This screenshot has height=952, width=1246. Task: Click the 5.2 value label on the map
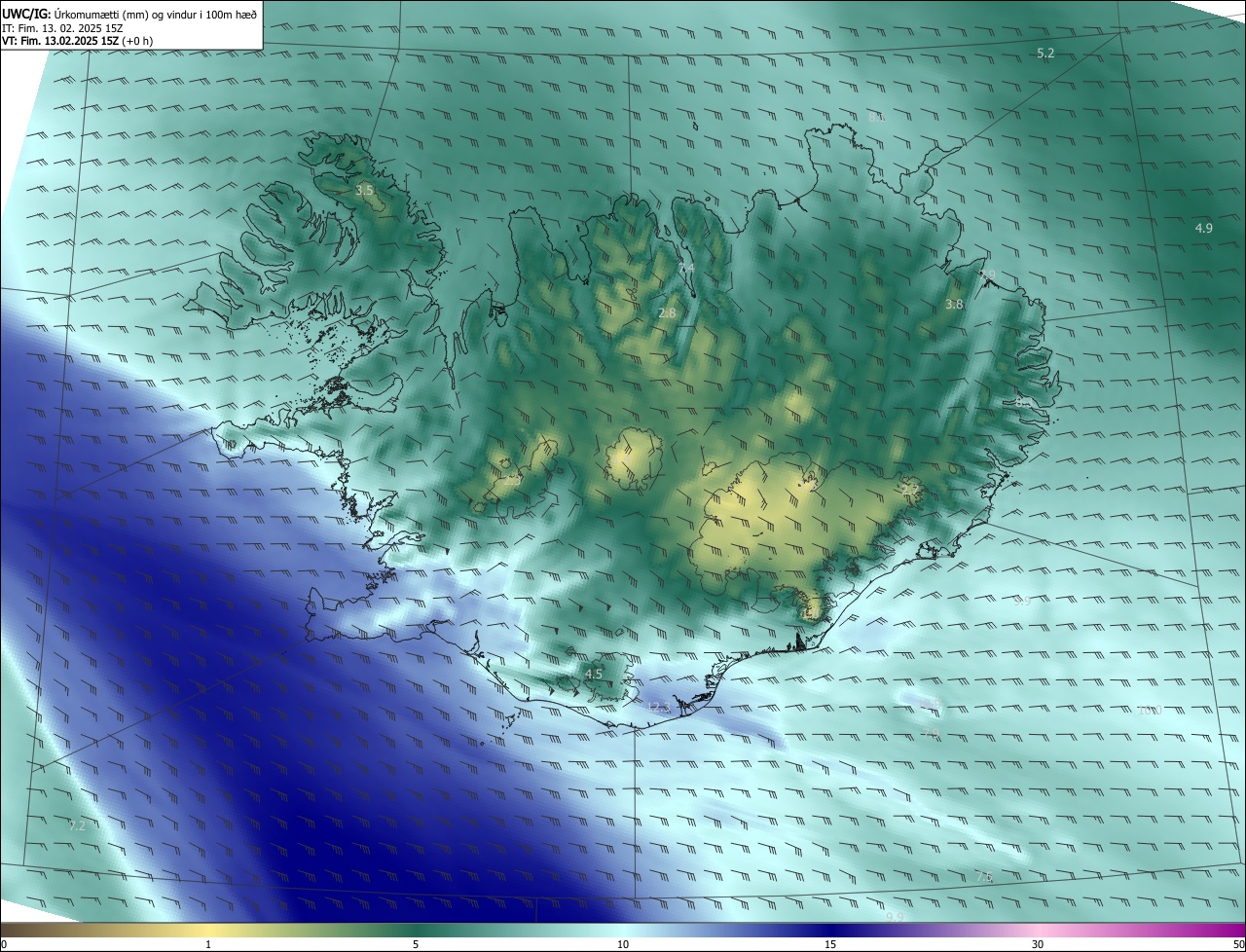(x=1045, y=54)
